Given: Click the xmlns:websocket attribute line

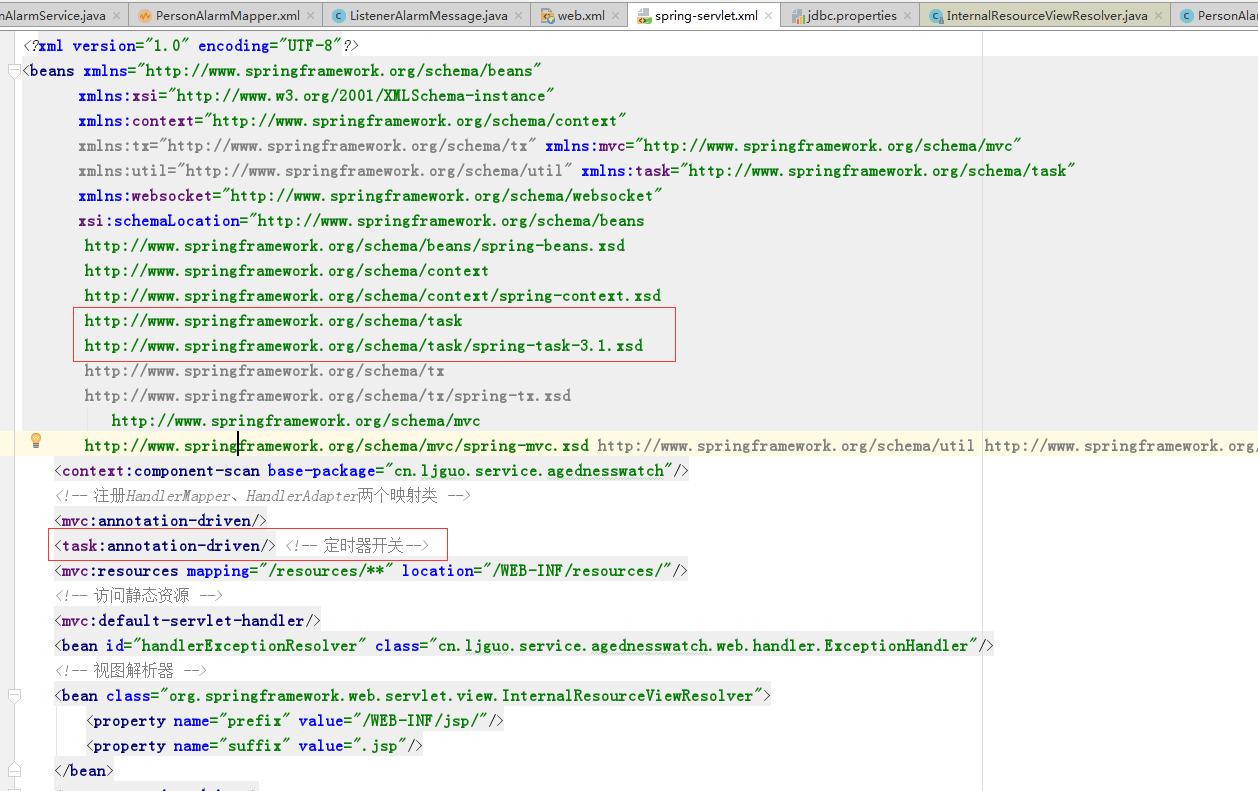Looking at the screenshot, I should pos(371,196).
